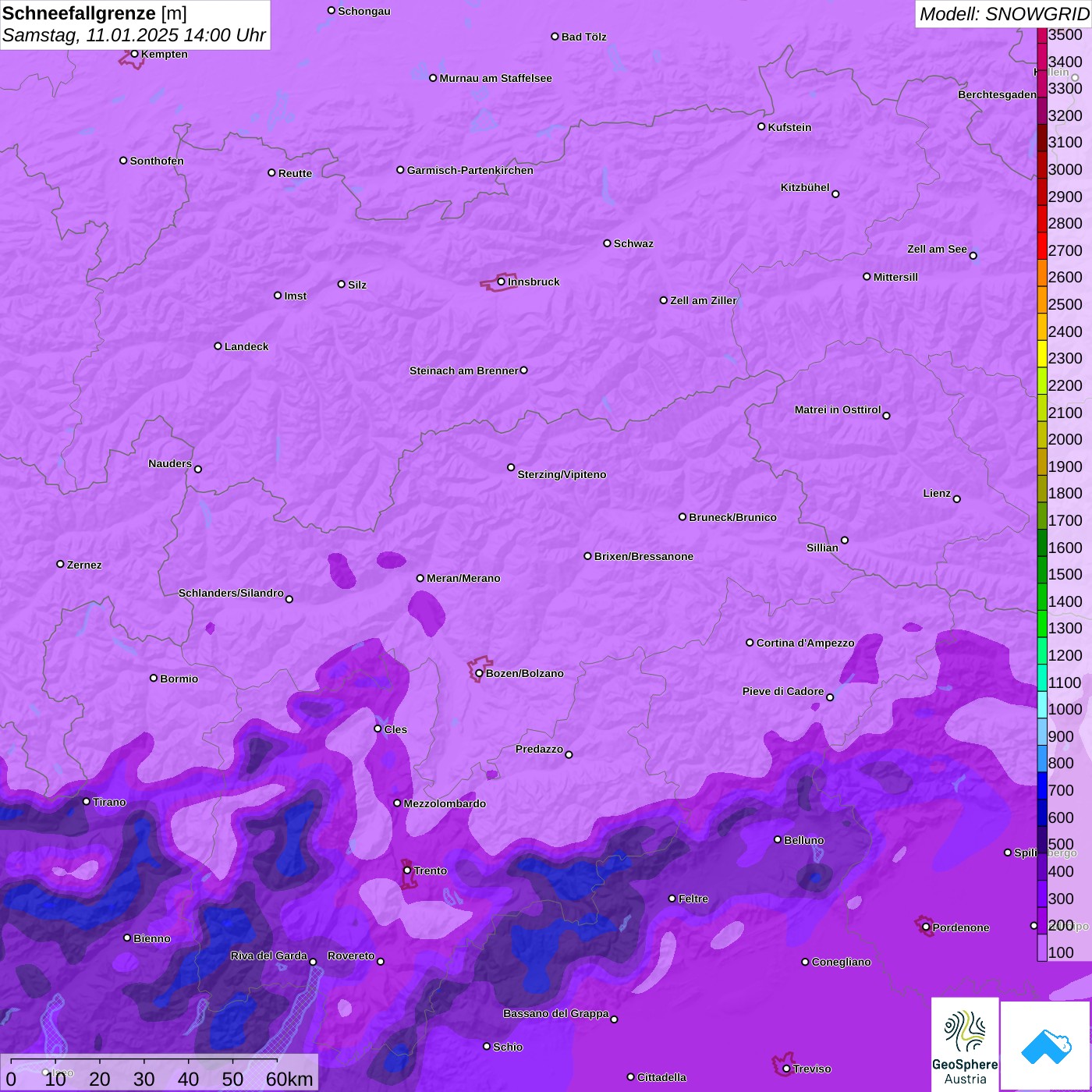Viewport: 1092px width, 1092px height.
Task: Click the Matrei in Osttirol label
Action: pos(838,409)
